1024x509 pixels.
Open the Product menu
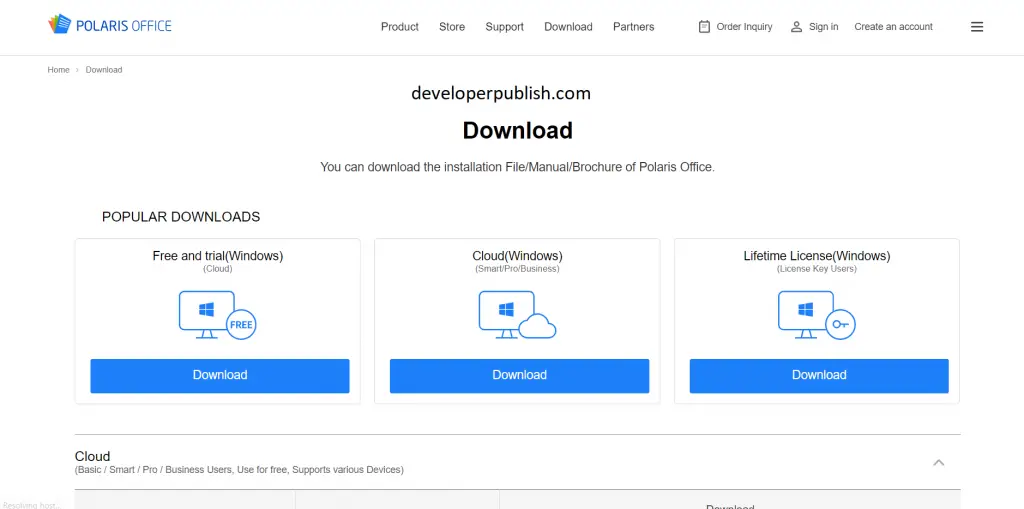[x=400, y=27]
